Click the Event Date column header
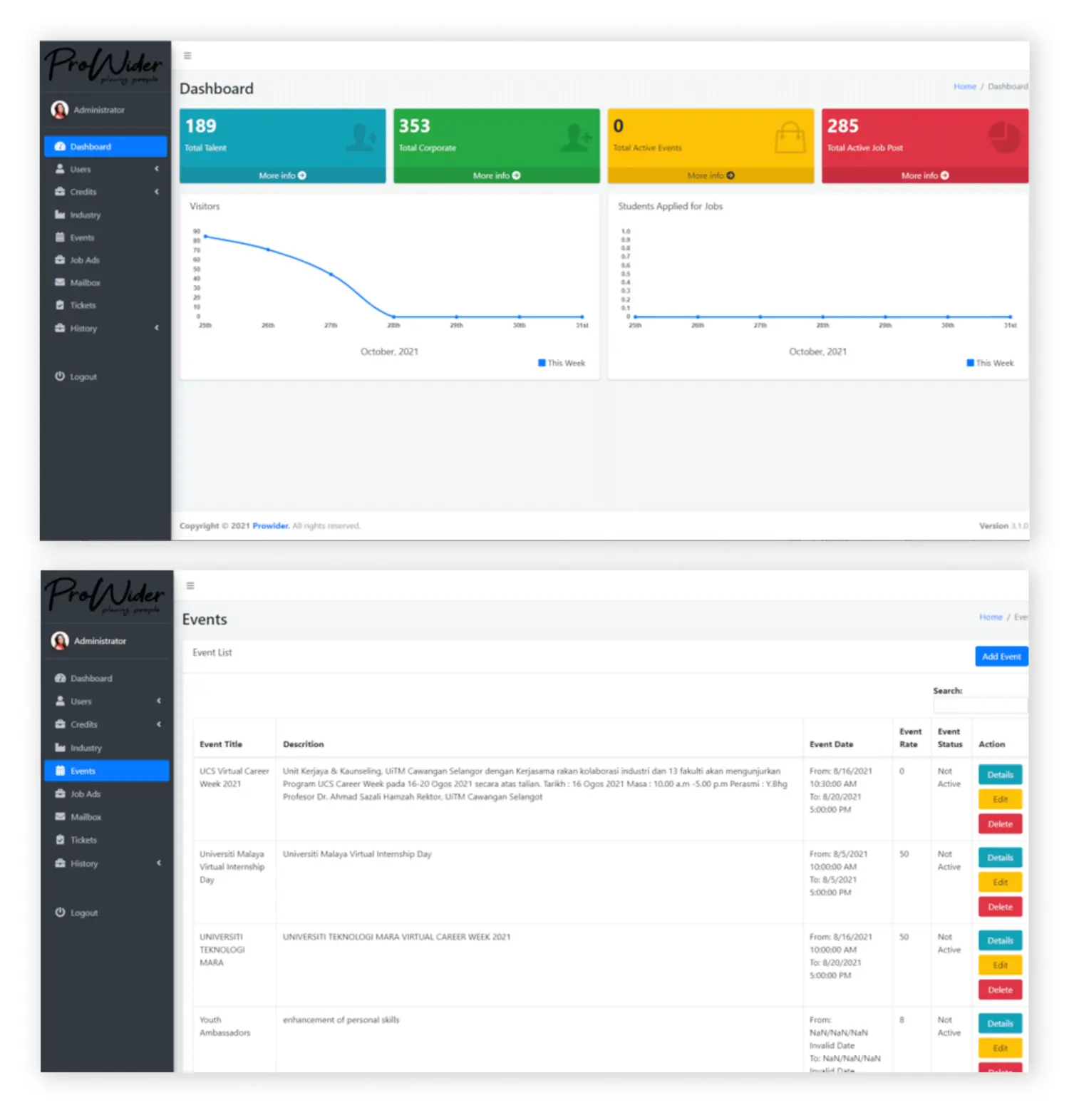Viewport: 1069px width, 1120px height. pos(831,744)
